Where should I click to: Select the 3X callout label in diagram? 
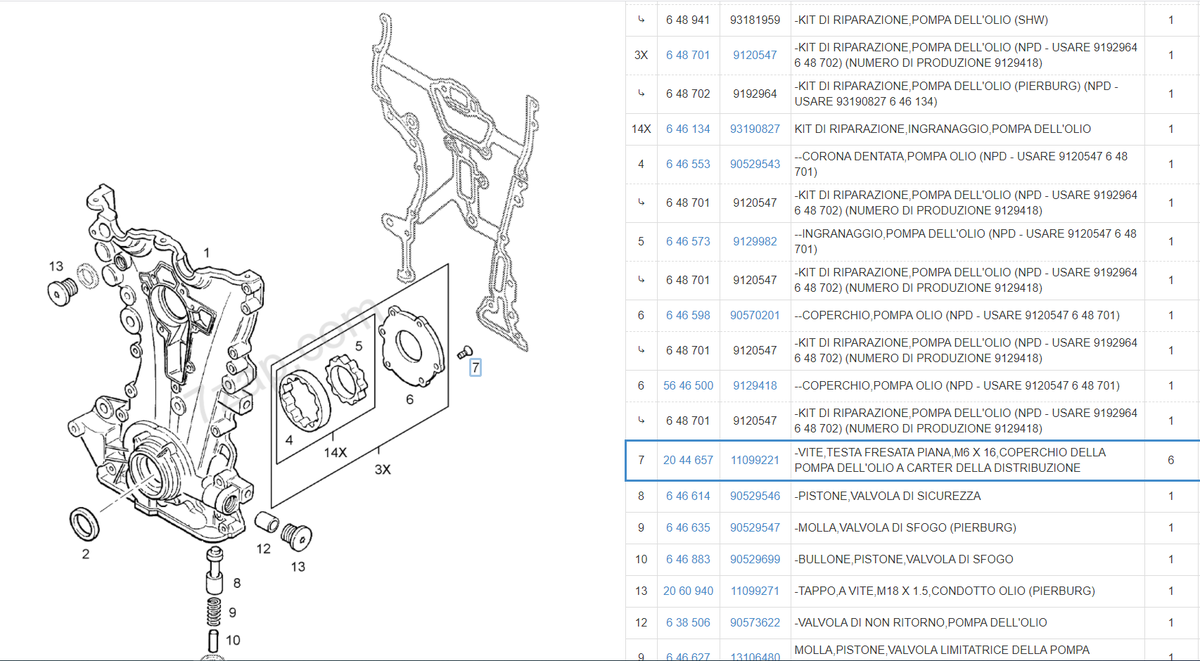coord(382,468)
